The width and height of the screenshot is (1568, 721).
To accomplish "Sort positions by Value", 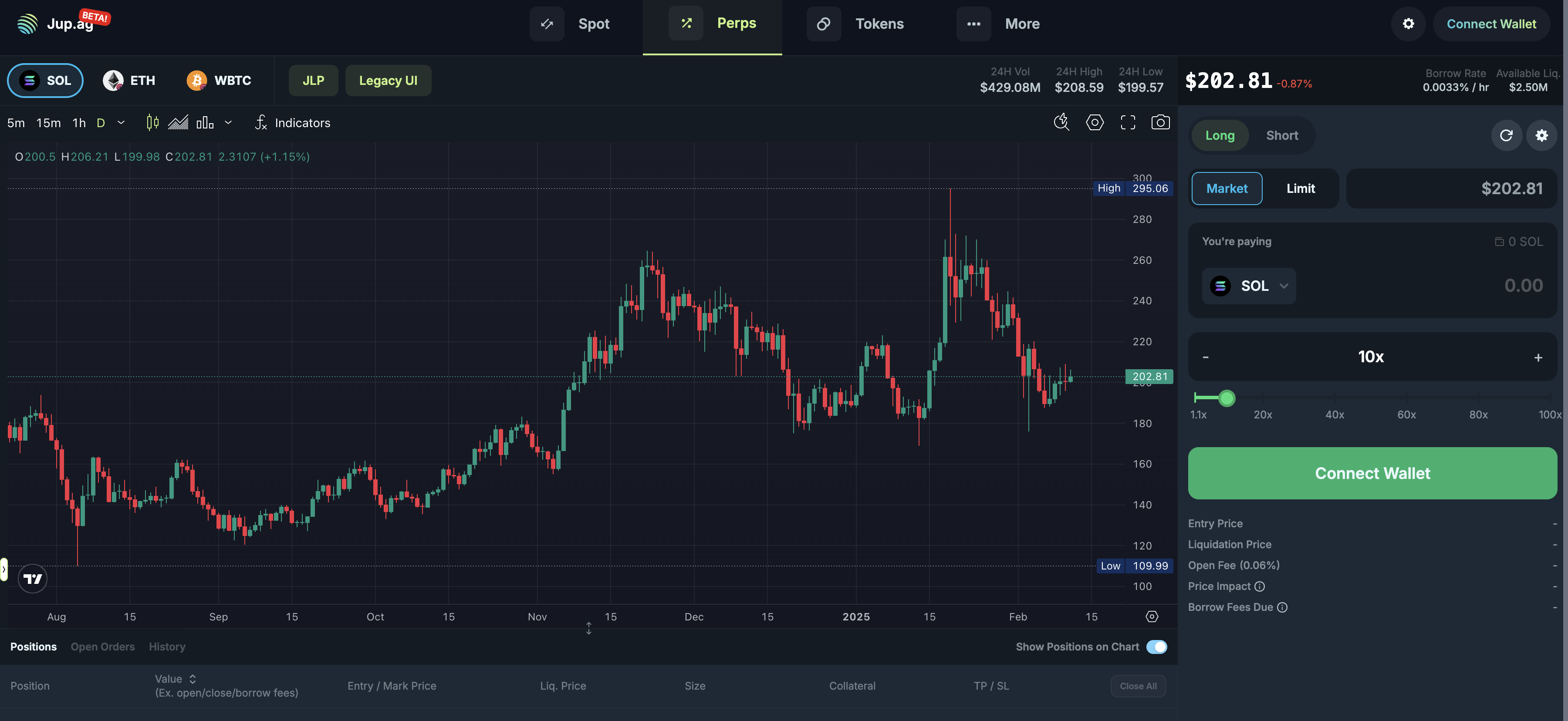I will [x=193, y=678].
